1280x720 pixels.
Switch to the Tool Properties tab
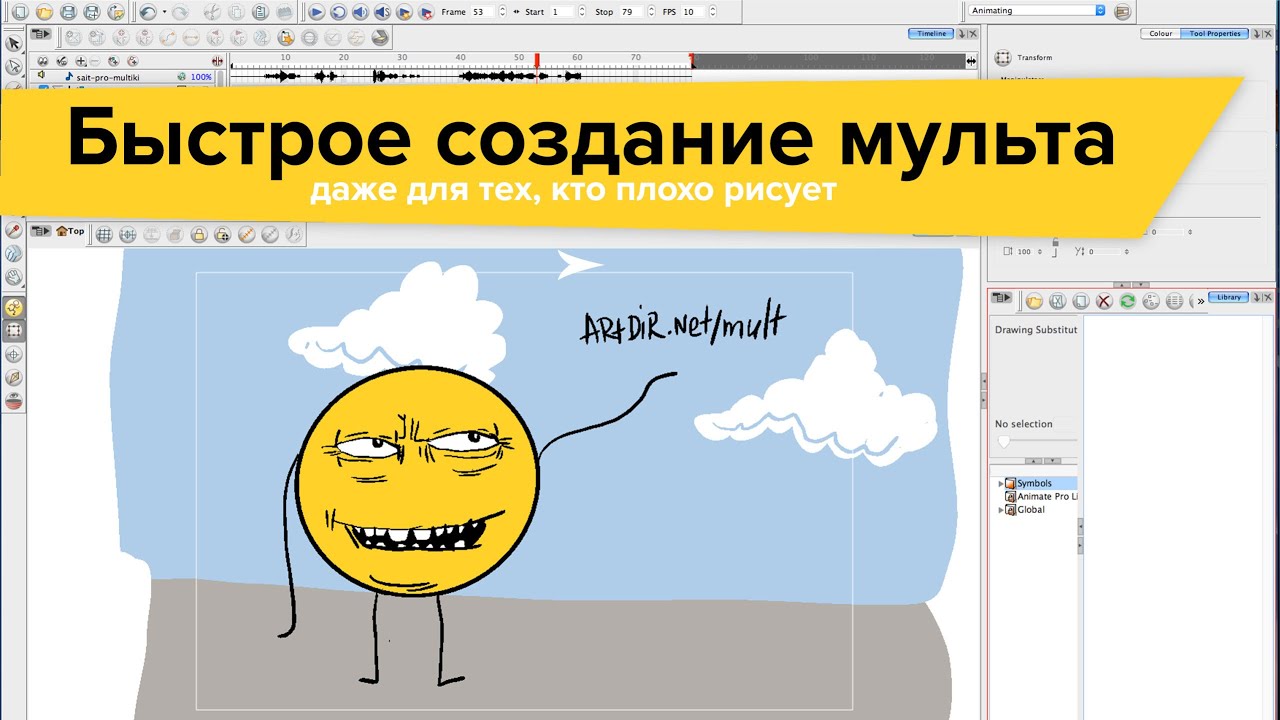click(x=1214, y=34)
